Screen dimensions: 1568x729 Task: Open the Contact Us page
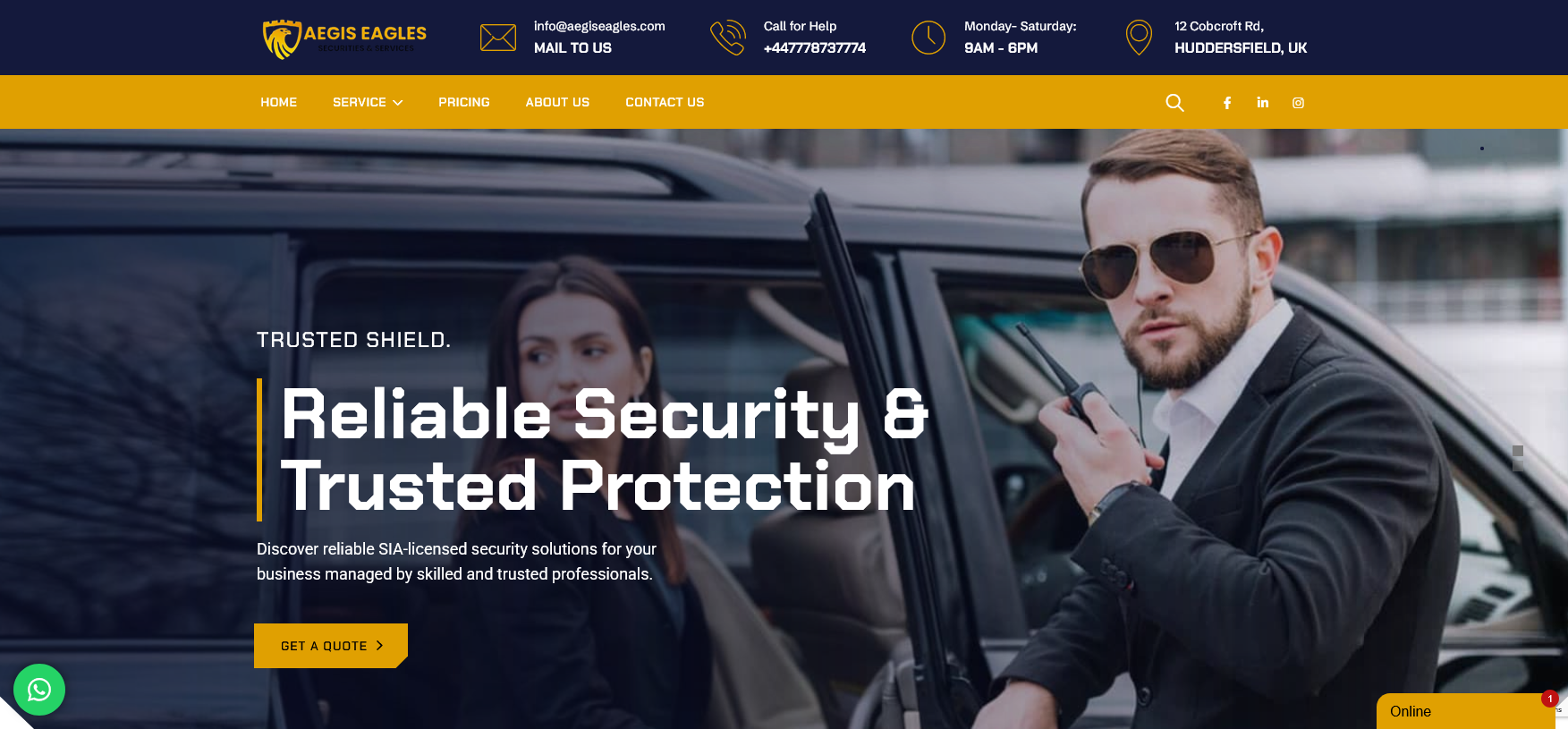[665, 102]
